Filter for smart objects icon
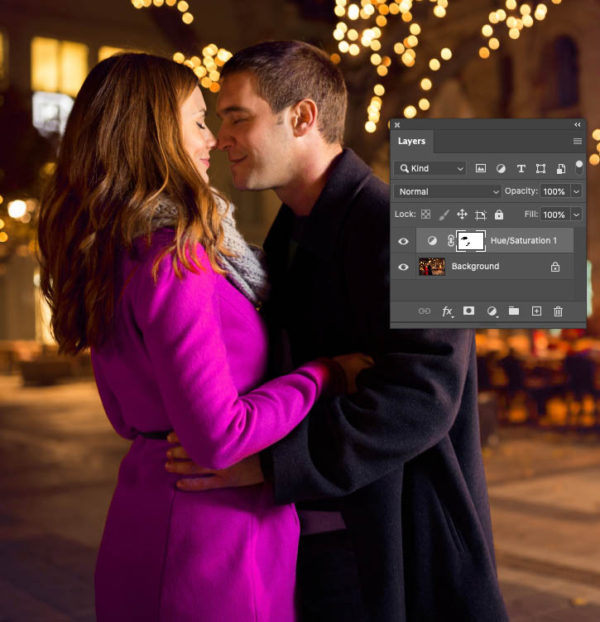The height and width of the screenshot is (622, 600). click(x=561, y=169)
